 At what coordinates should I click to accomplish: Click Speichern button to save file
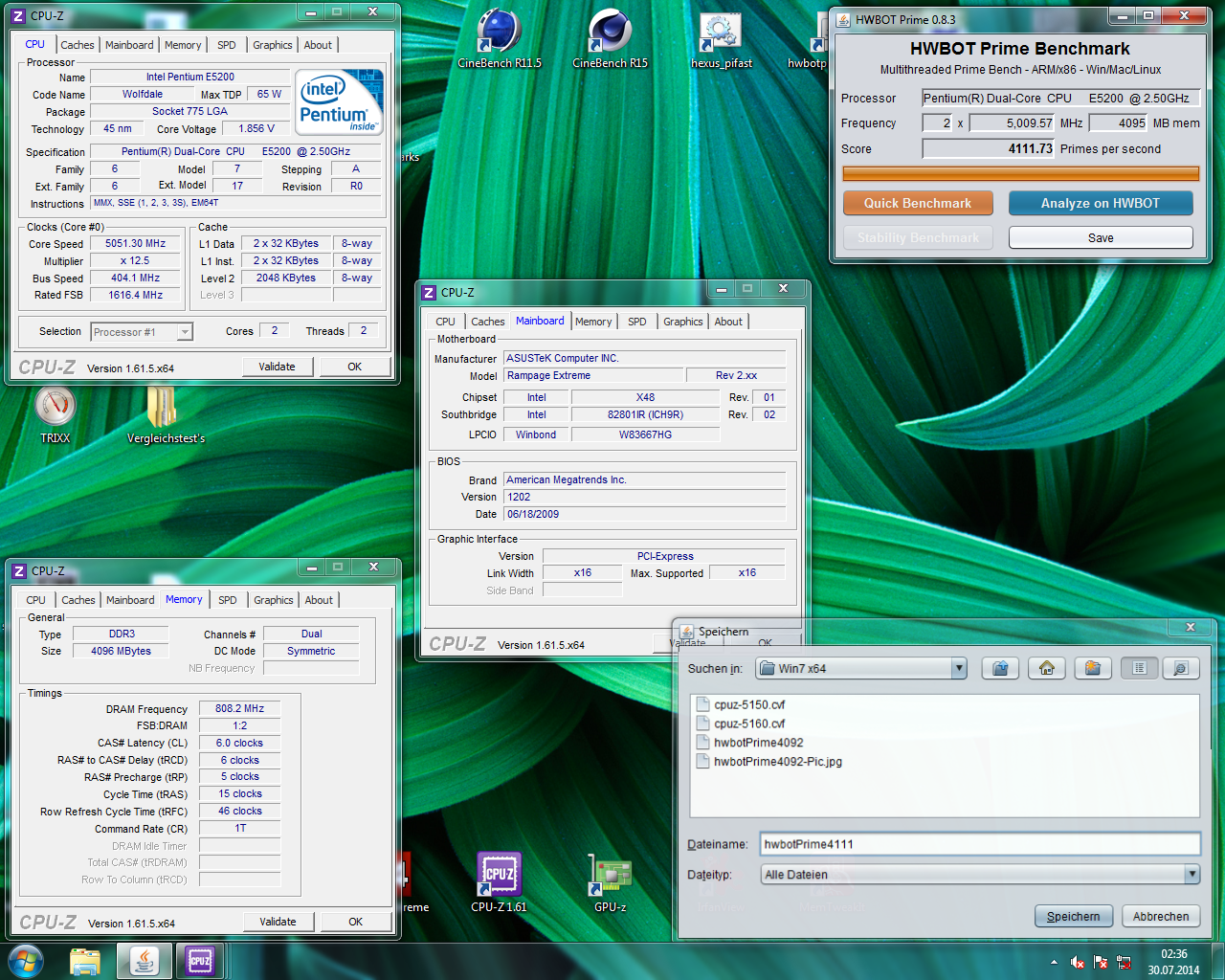click(x=1074, y=916)
